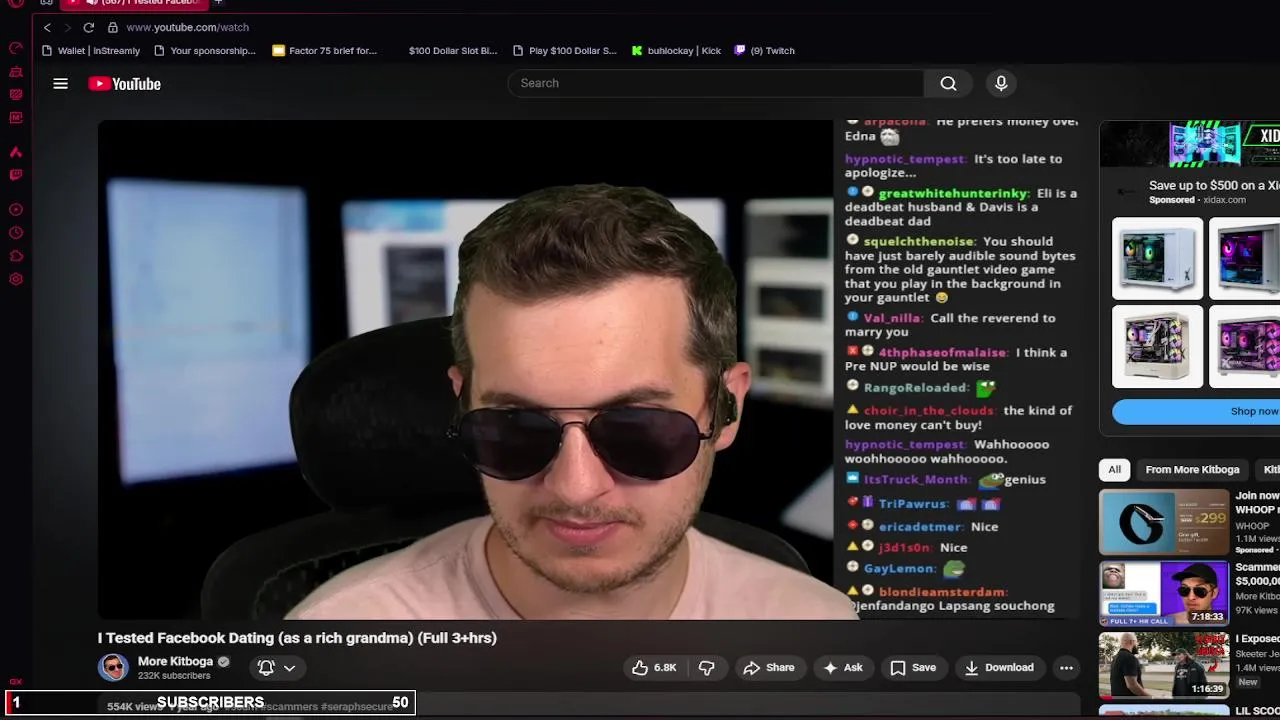The height and width of the screenshot is (720, 1280).
Task: Open the Factor 75 brief bookmark
Action: coord(324,50)
